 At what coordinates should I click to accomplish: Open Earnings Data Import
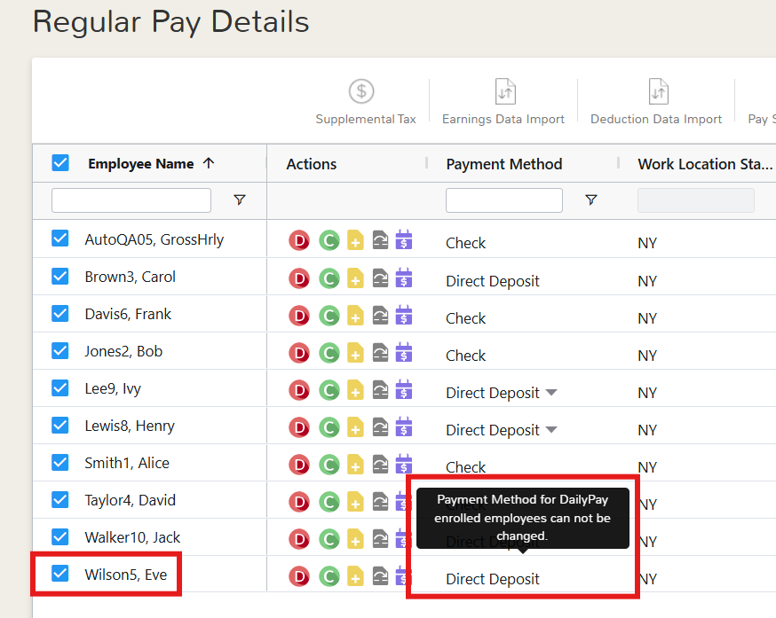click(503, 101)
